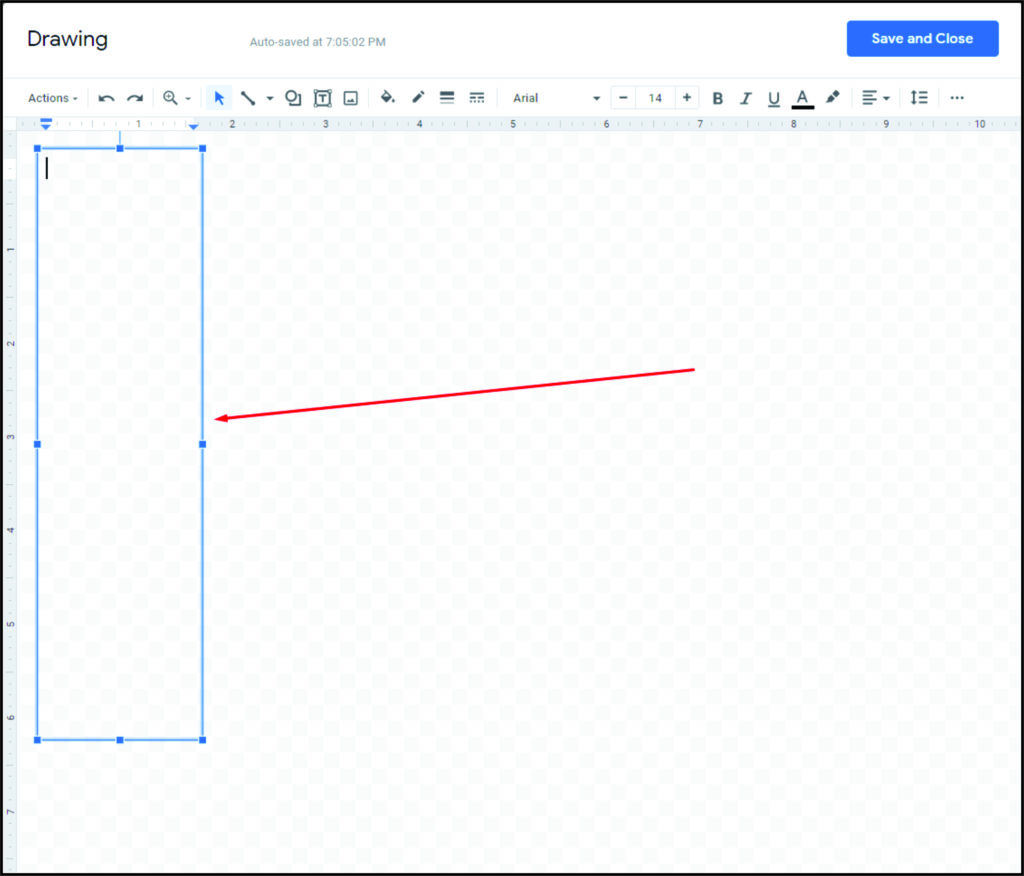Screen dimensions: 1024x876
Task: Click the font size input field
Action: (x=655, y=97)
